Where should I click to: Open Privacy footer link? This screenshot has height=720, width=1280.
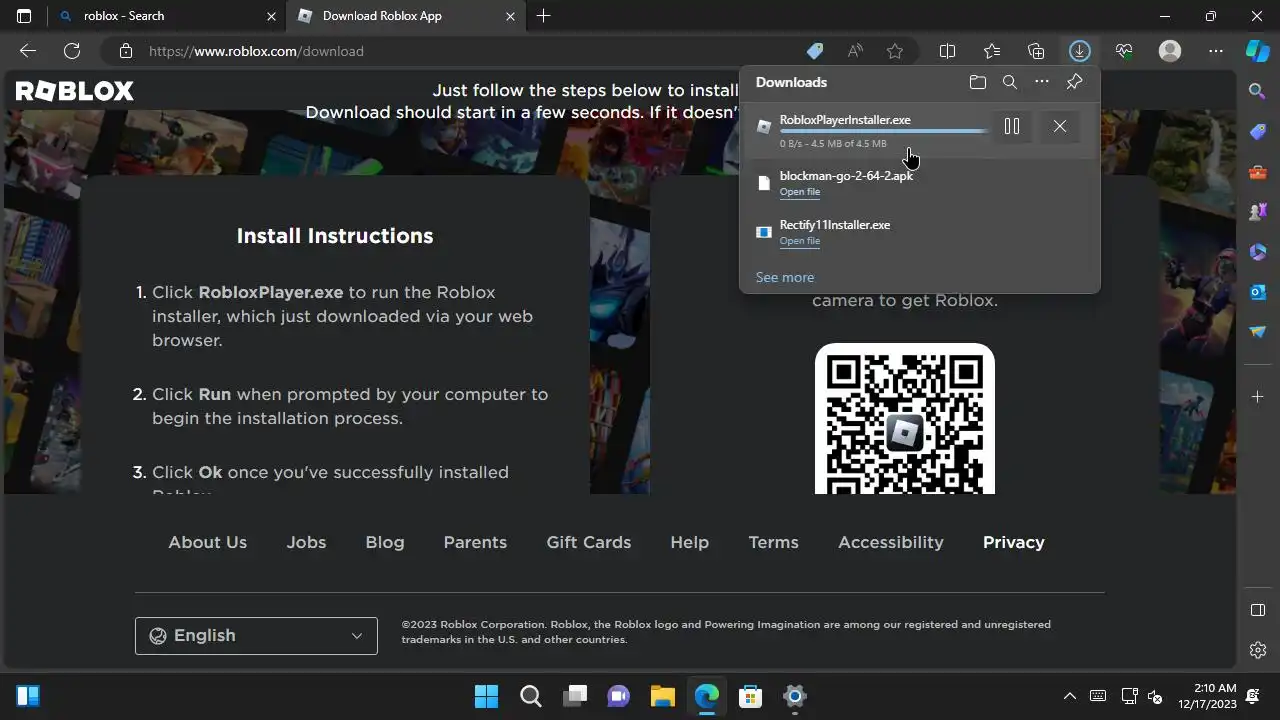point(1013,542)
